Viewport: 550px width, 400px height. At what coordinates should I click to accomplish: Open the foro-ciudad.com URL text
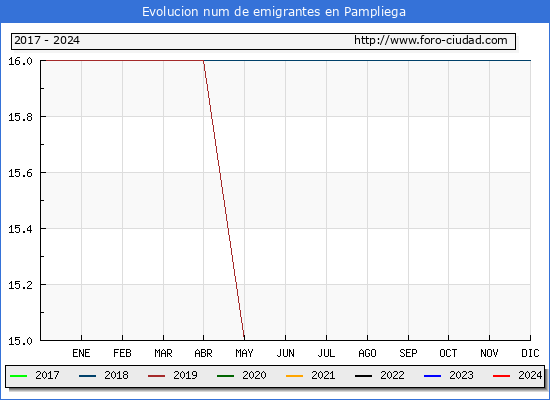pyautogui.click(x=431, y=40)
